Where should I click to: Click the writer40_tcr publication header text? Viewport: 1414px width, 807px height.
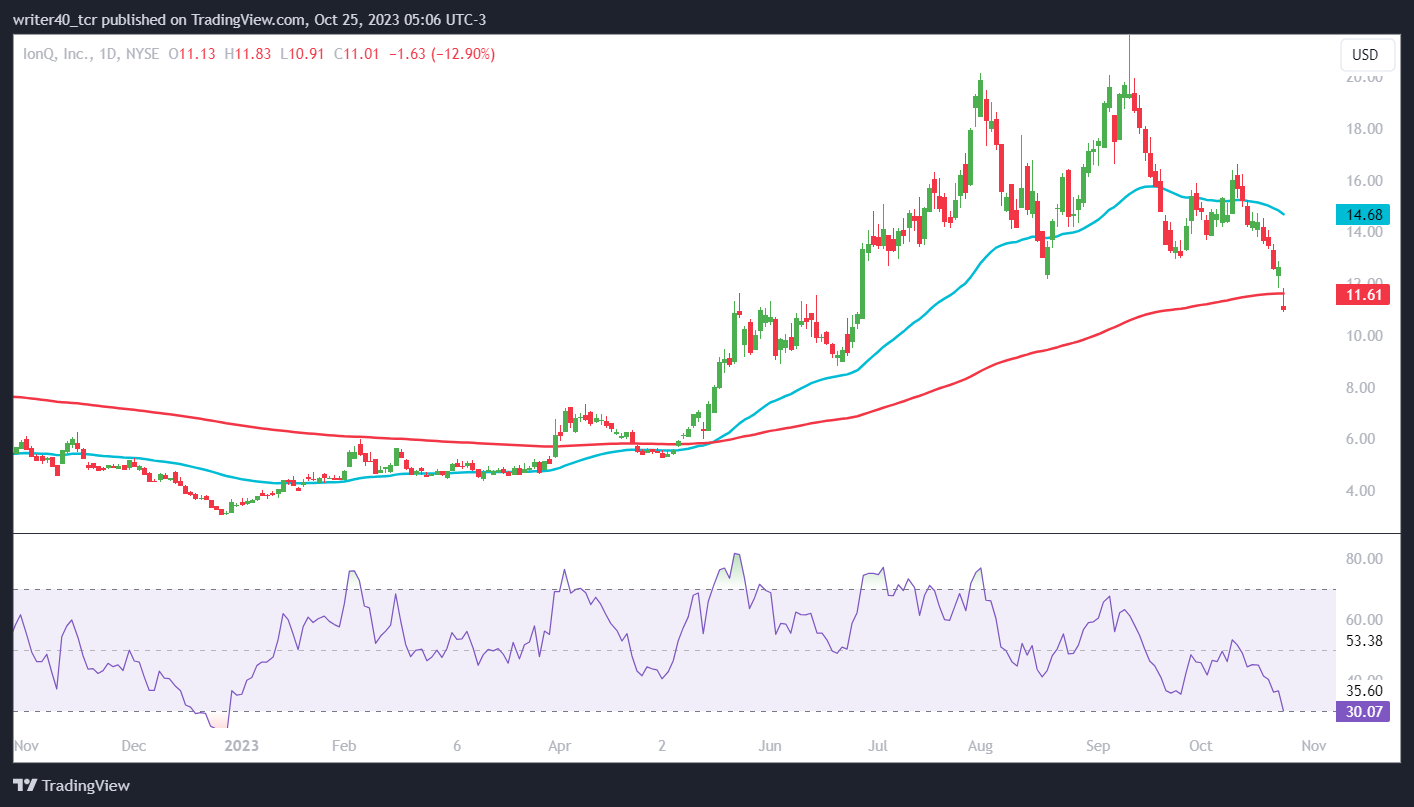click(x=251, y=20)
